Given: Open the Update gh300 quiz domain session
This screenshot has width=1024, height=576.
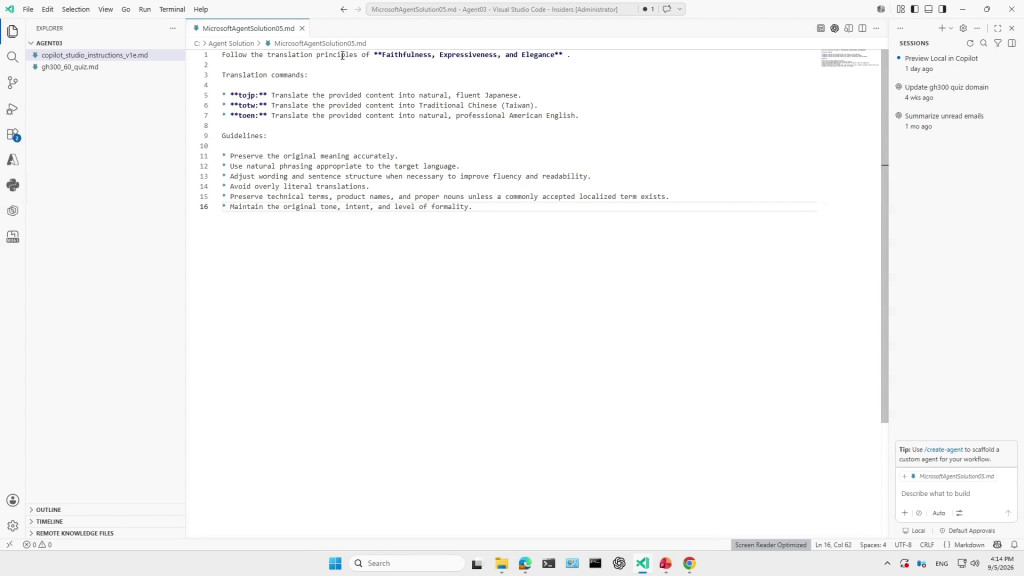Looking at the screenshot, I should point(956,91).
